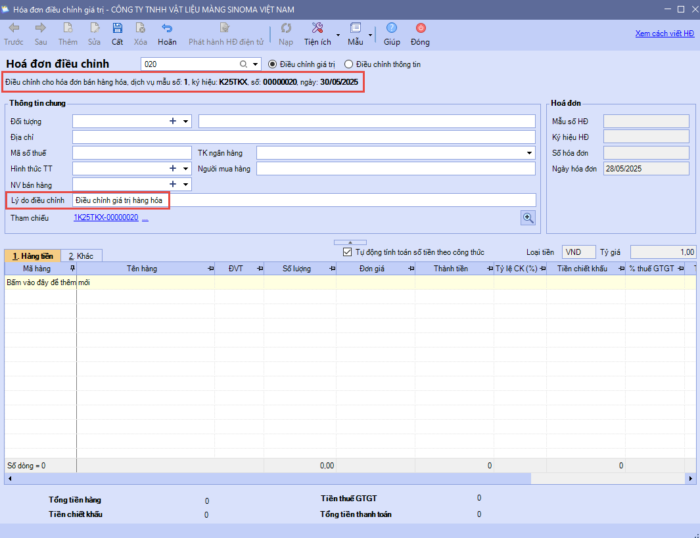Image resolution: width=700 pixels, height=538 pixels.
Task: Toggle Tự động tính toán số tiền checkbox
Action: 347,253
